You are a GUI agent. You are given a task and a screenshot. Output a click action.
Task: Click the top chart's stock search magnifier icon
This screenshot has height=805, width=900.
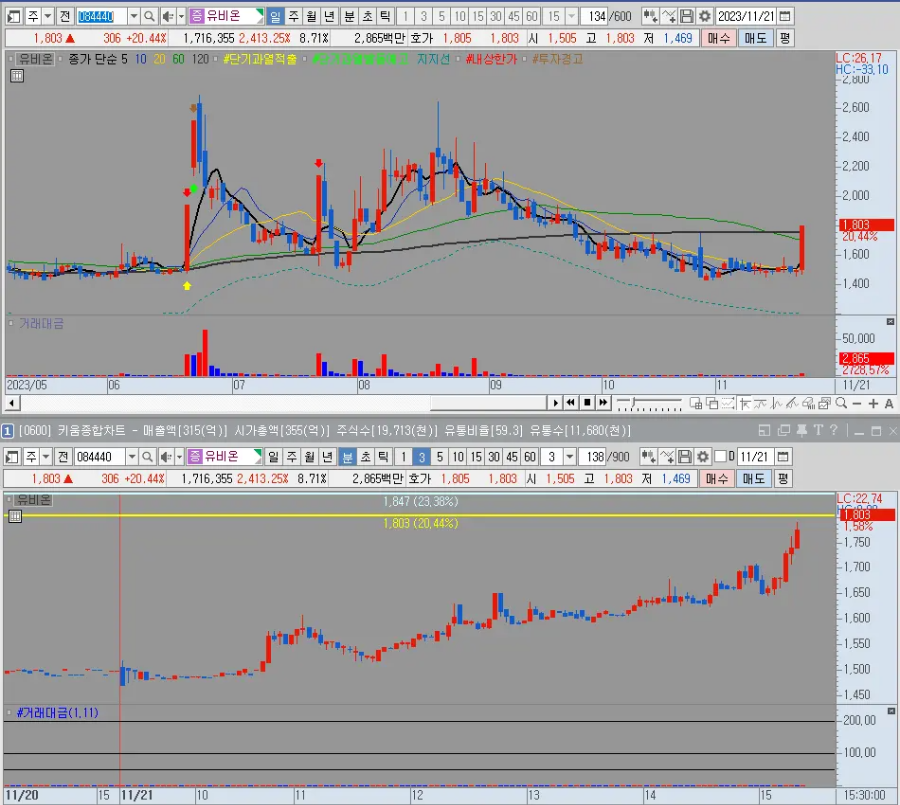pyautogui.click(x=149, y=16)
